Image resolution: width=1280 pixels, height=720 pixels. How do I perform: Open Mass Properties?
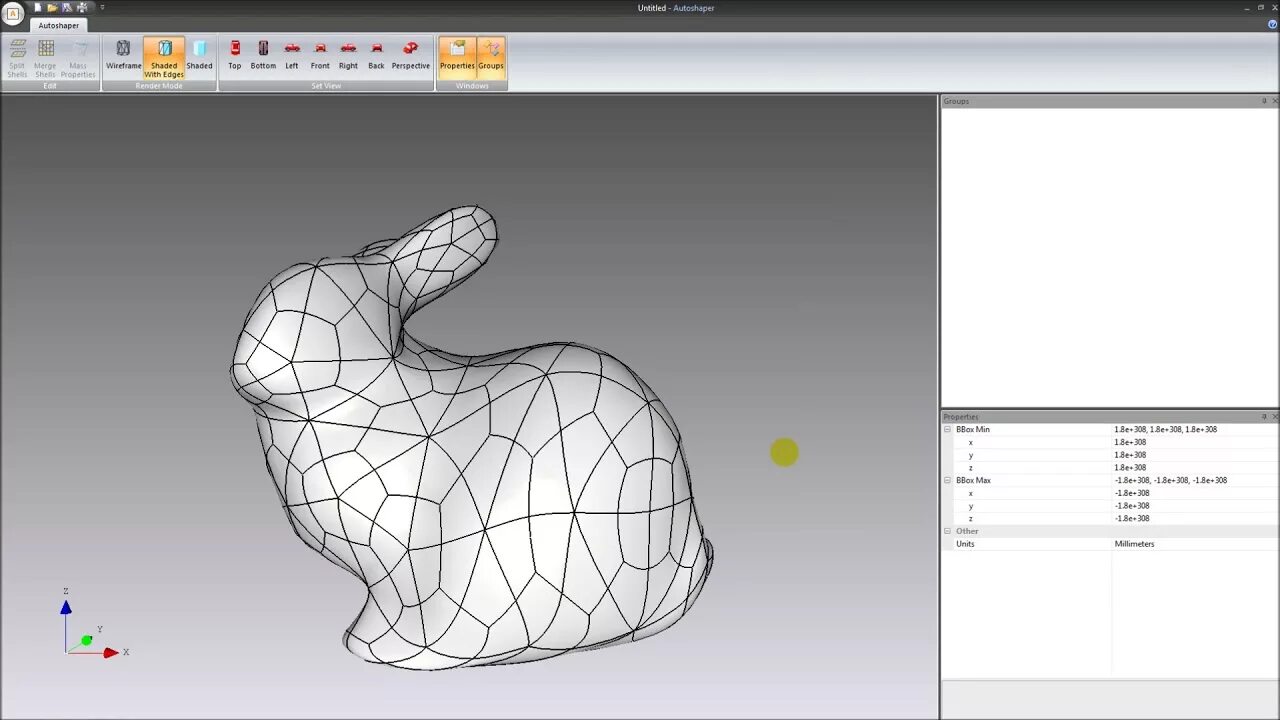[x=78, y=58]
